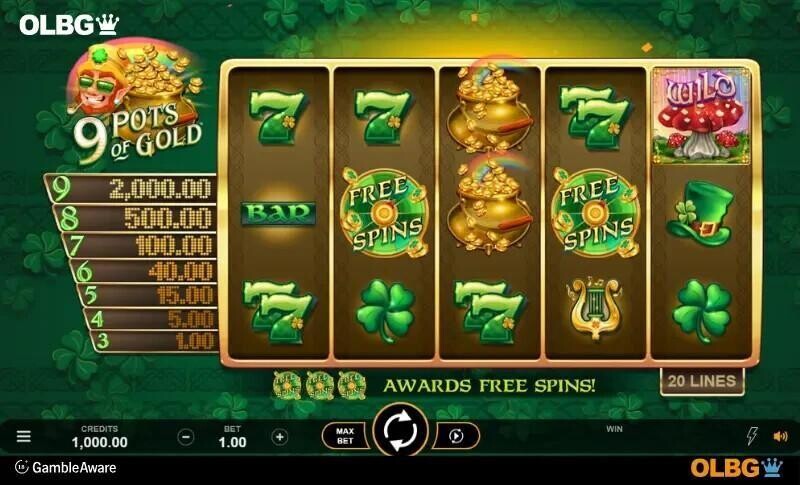Select the 6 pots 40.00 paytable row
The image size is (800, 485).
(144, 271)
